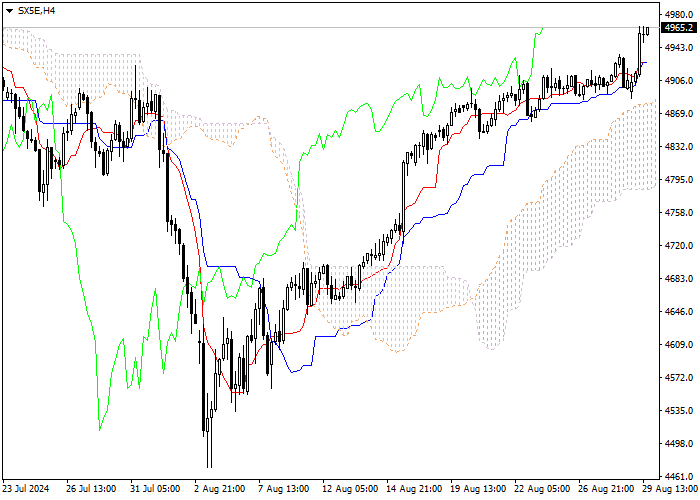Select the 4683.0 price scale label
700x500 pixels.
pyautogui.click(x=679, y=279)
